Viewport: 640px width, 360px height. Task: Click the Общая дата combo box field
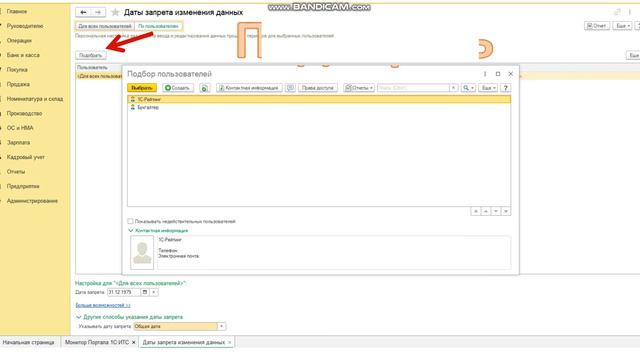coord(176,327)
